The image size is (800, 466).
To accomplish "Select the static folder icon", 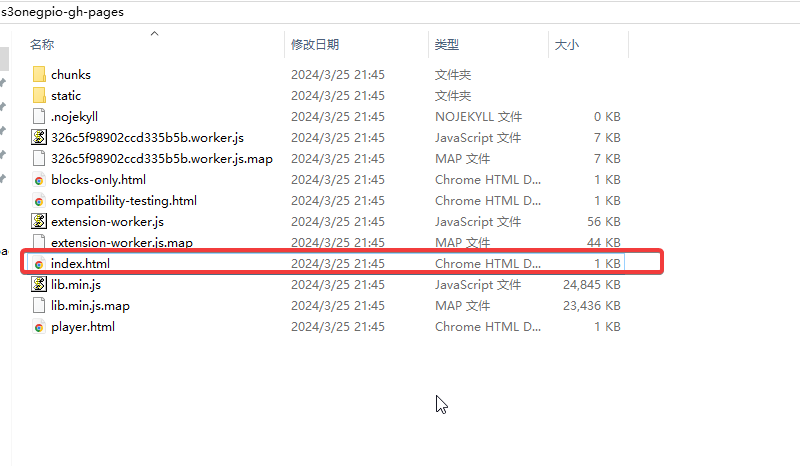I will [39, 95].
